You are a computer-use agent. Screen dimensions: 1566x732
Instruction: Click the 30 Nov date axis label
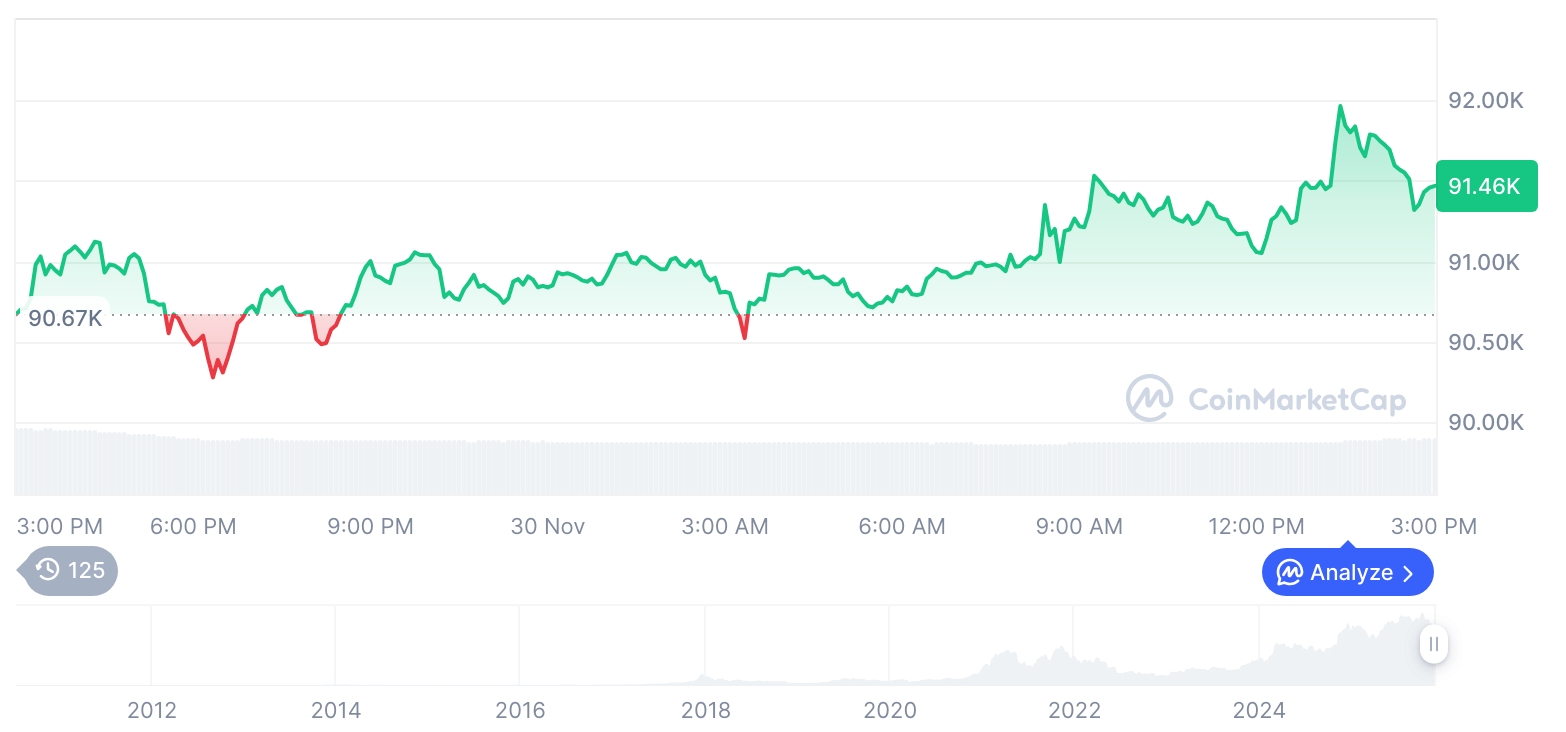coord(548,526)
